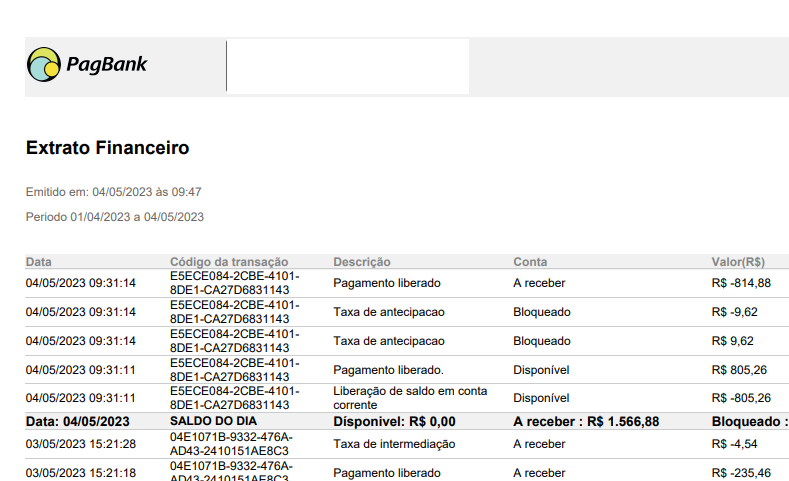Click Liberação de saldo em conta corrente
Image resolution: width=789 pixels, height=481 pixels.
point(410,398)
